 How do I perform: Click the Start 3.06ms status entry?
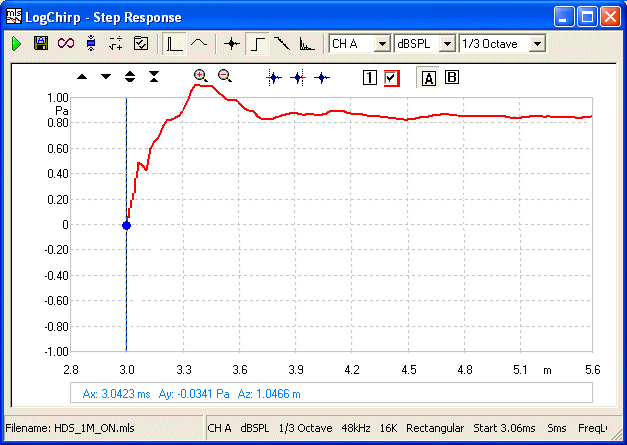coord(504,428)
